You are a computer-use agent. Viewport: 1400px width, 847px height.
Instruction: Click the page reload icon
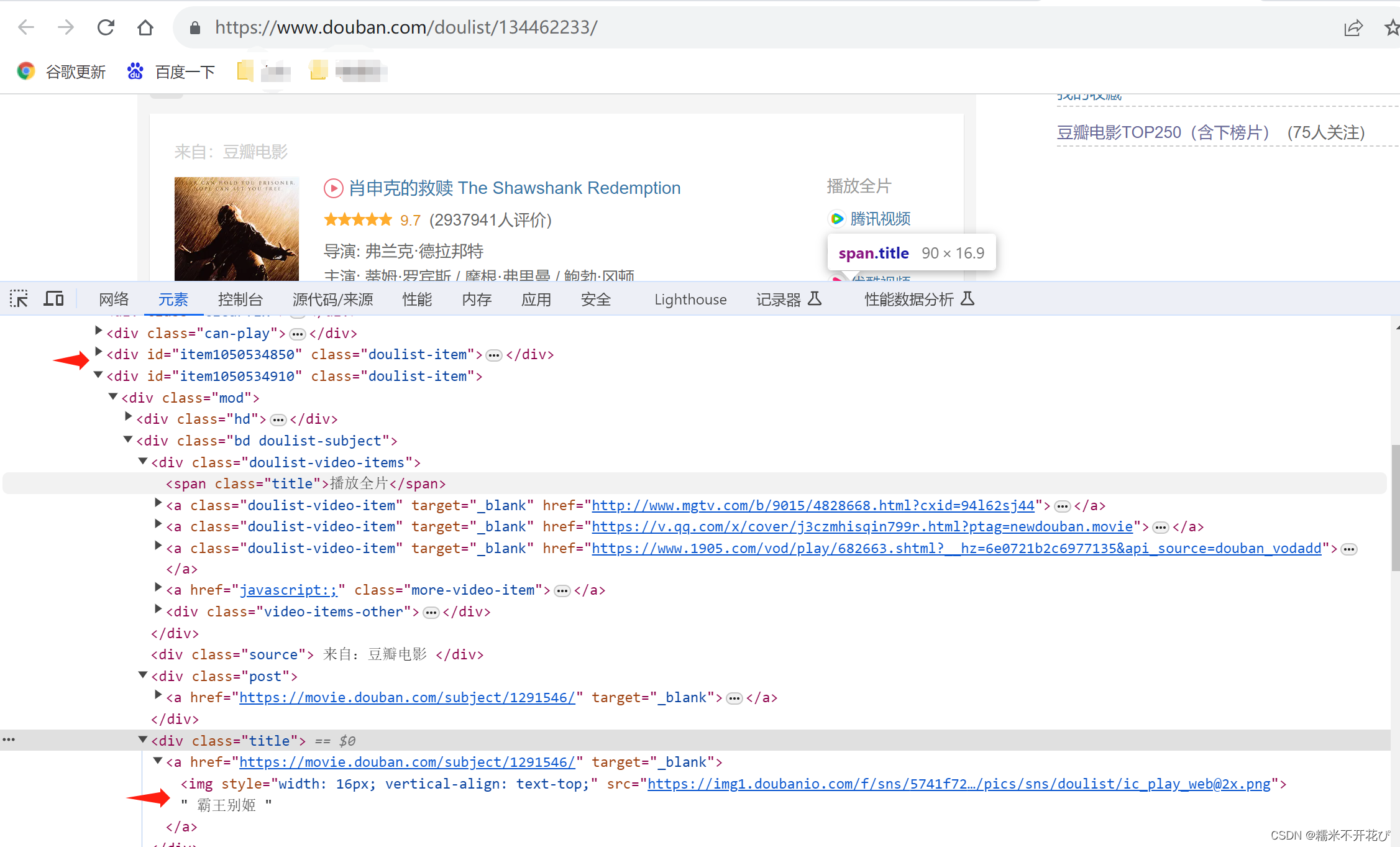click(x=106, y=27)
